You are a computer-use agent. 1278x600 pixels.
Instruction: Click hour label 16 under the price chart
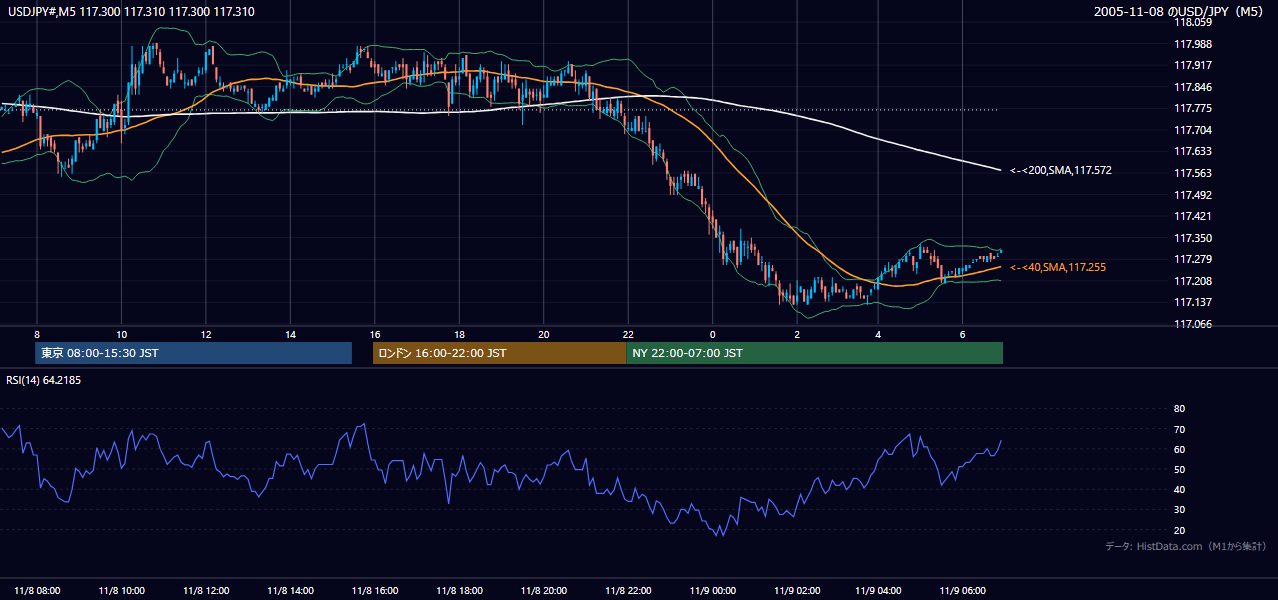point(374,334)
